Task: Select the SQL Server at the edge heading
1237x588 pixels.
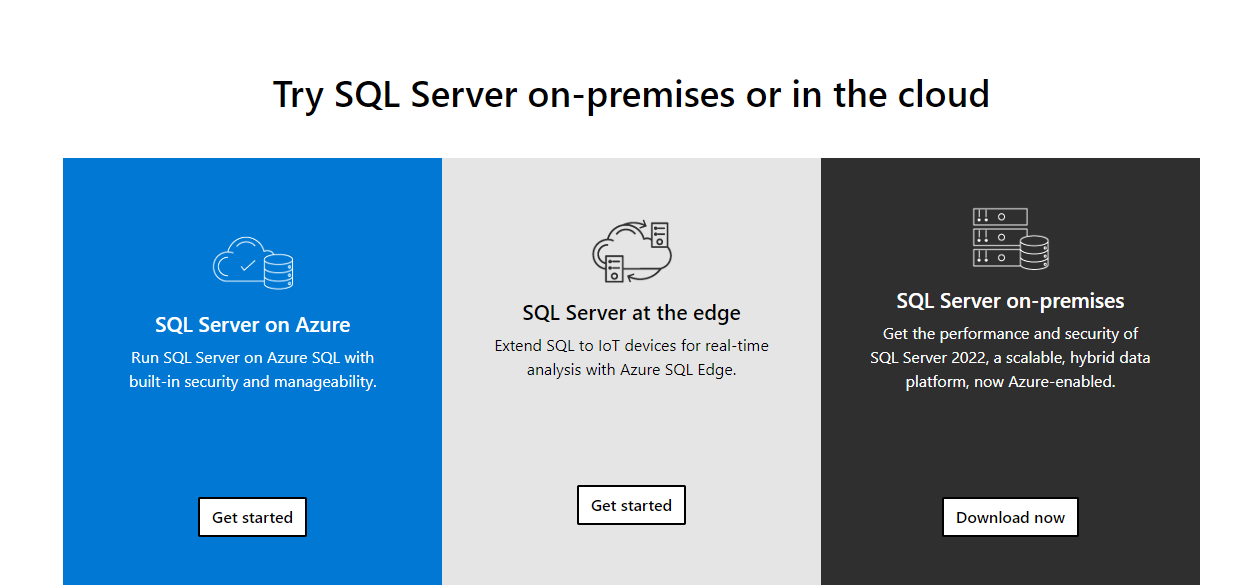Action: coord(632,313)
